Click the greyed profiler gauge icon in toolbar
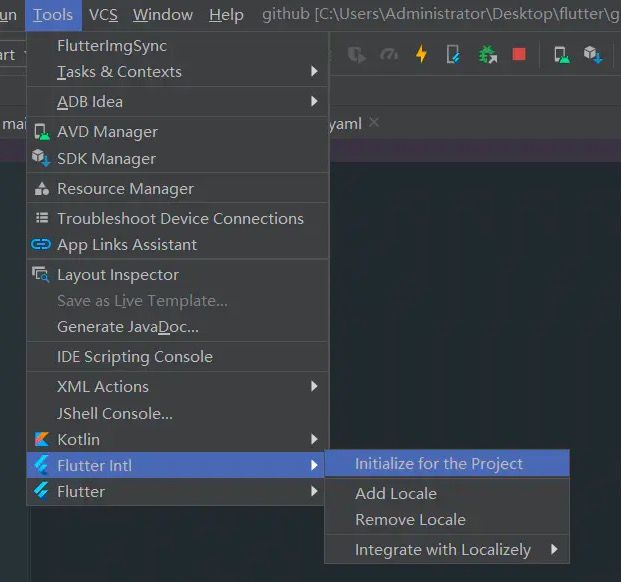Image resolution: width=622 pixels, height=582 pixels. [389, 54]
